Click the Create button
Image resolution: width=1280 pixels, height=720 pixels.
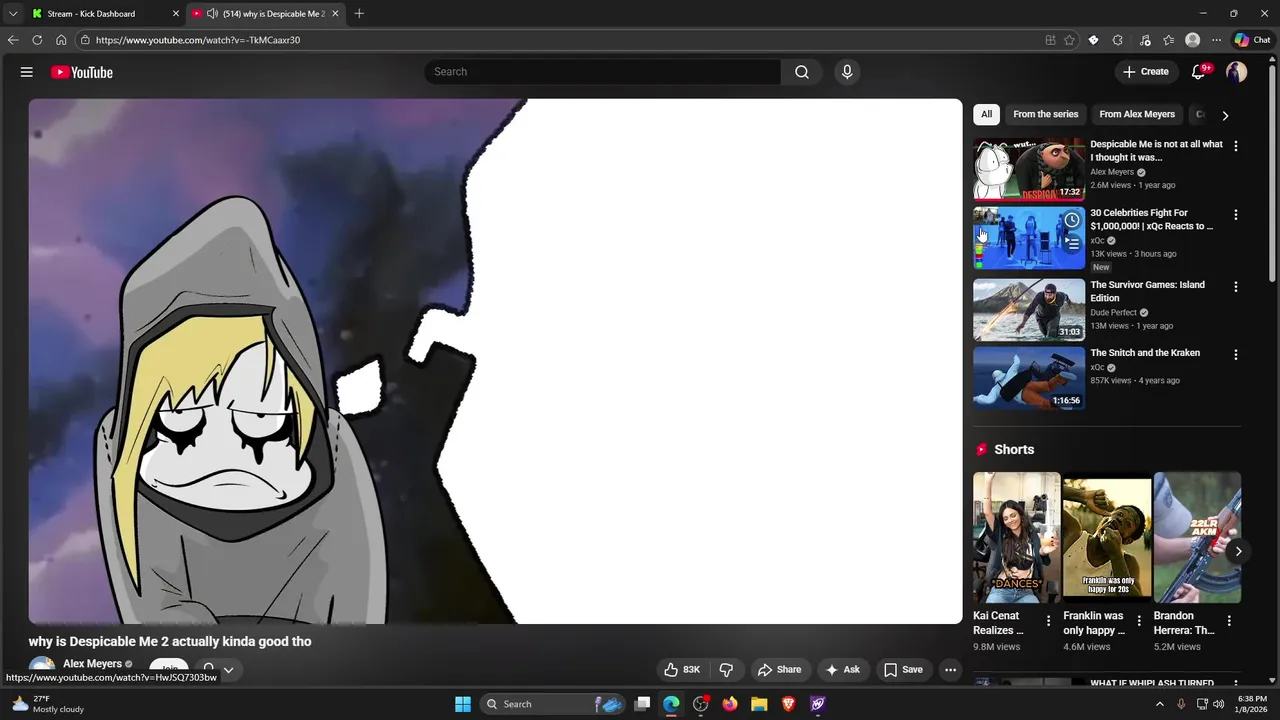(x=1146, y=72)
